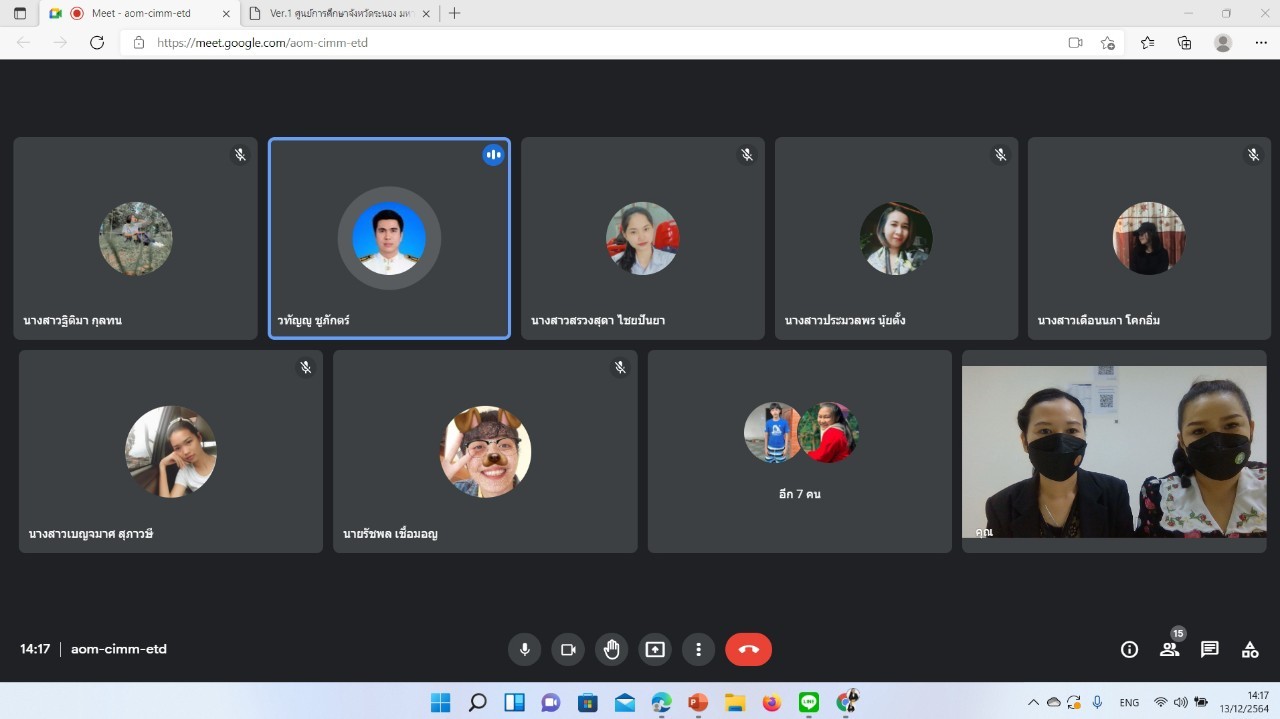Image resolution: width=1280 pixels, height=719 pixels.
Task: Open meeting details info icon
Action: coord(1129,649)
